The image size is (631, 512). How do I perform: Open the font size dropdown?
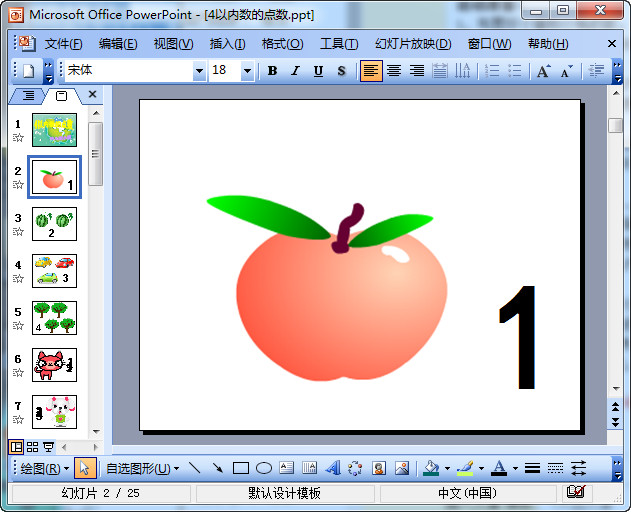click(x=247, y=71)
